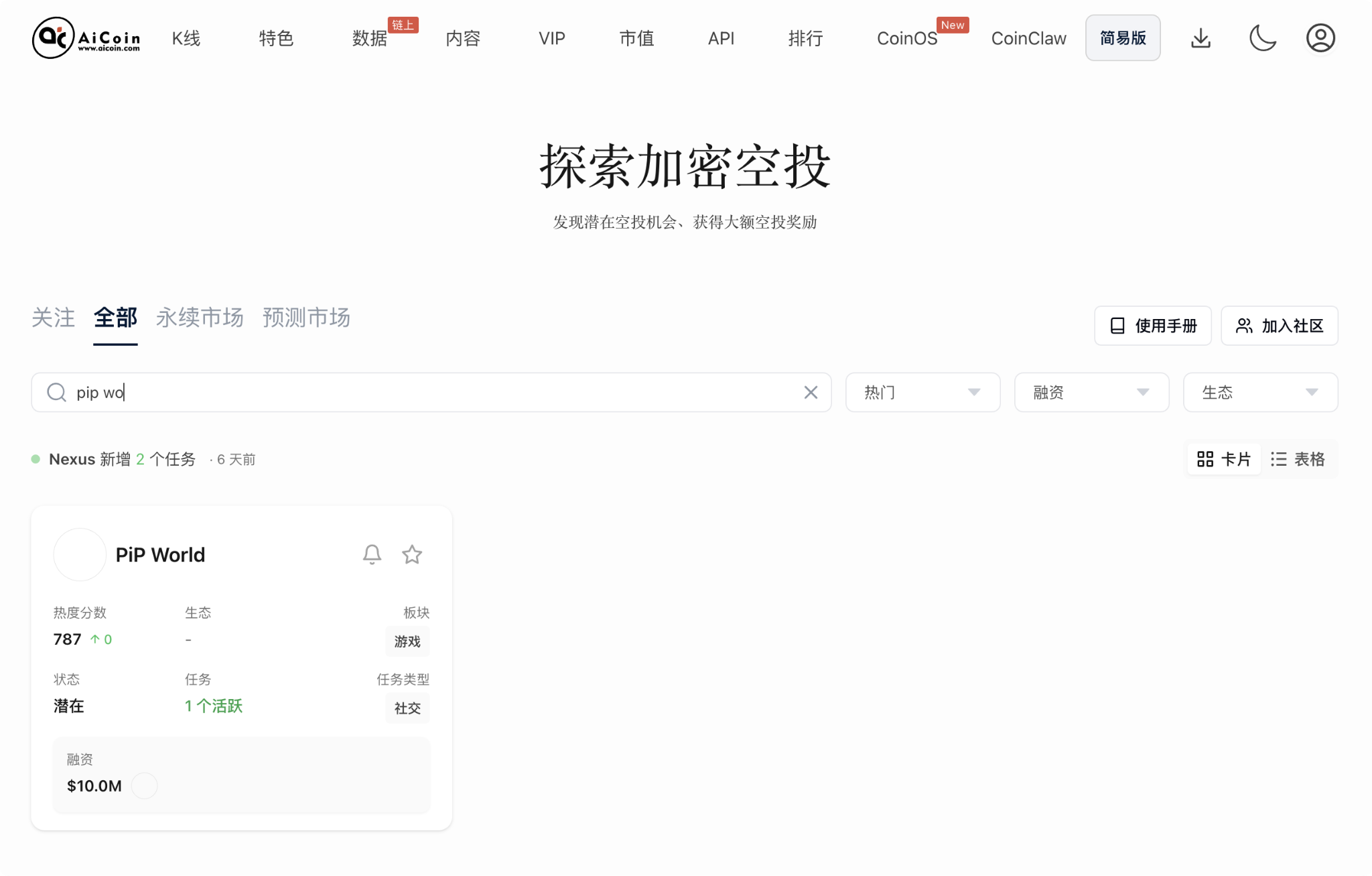1372x876 pixels.
Task: Click the download icon in header
Action: pyautogui.click(x=1200, y=38)
